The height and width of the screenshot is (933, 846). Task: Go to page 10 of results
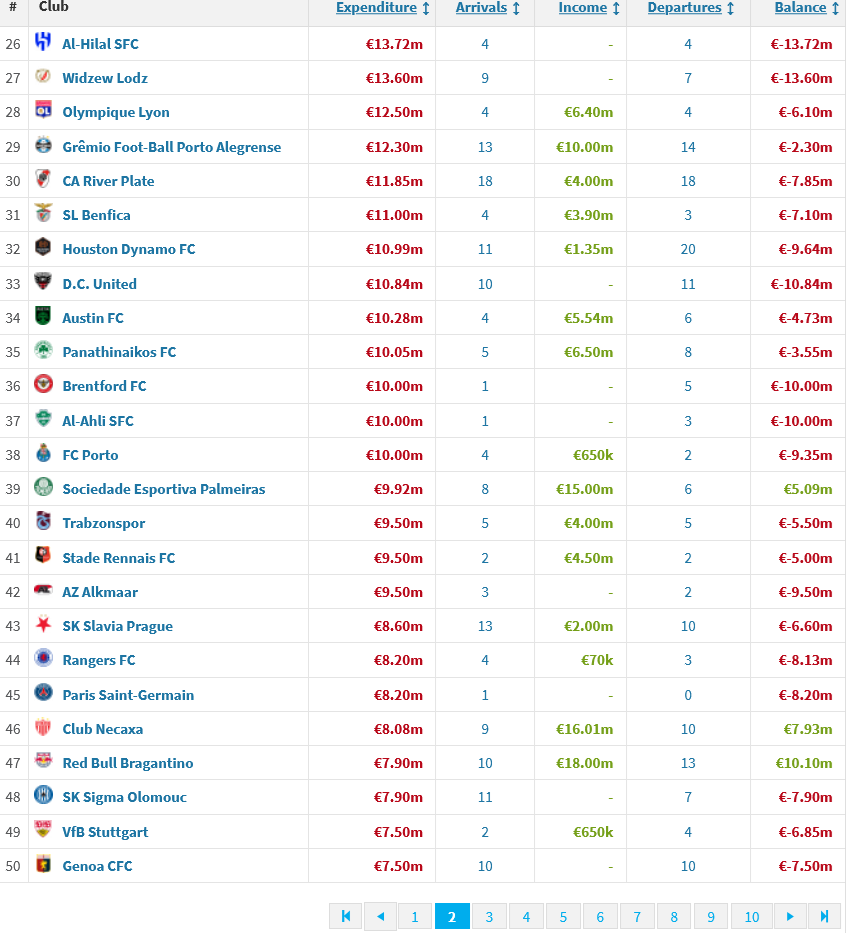(751, 916)
